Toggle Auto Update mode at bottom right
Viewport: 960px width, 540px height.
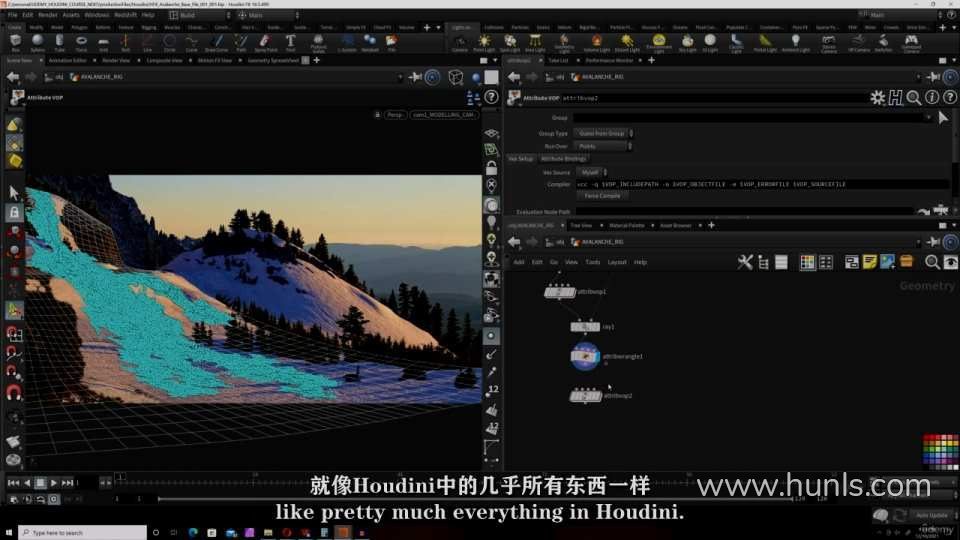931,516
